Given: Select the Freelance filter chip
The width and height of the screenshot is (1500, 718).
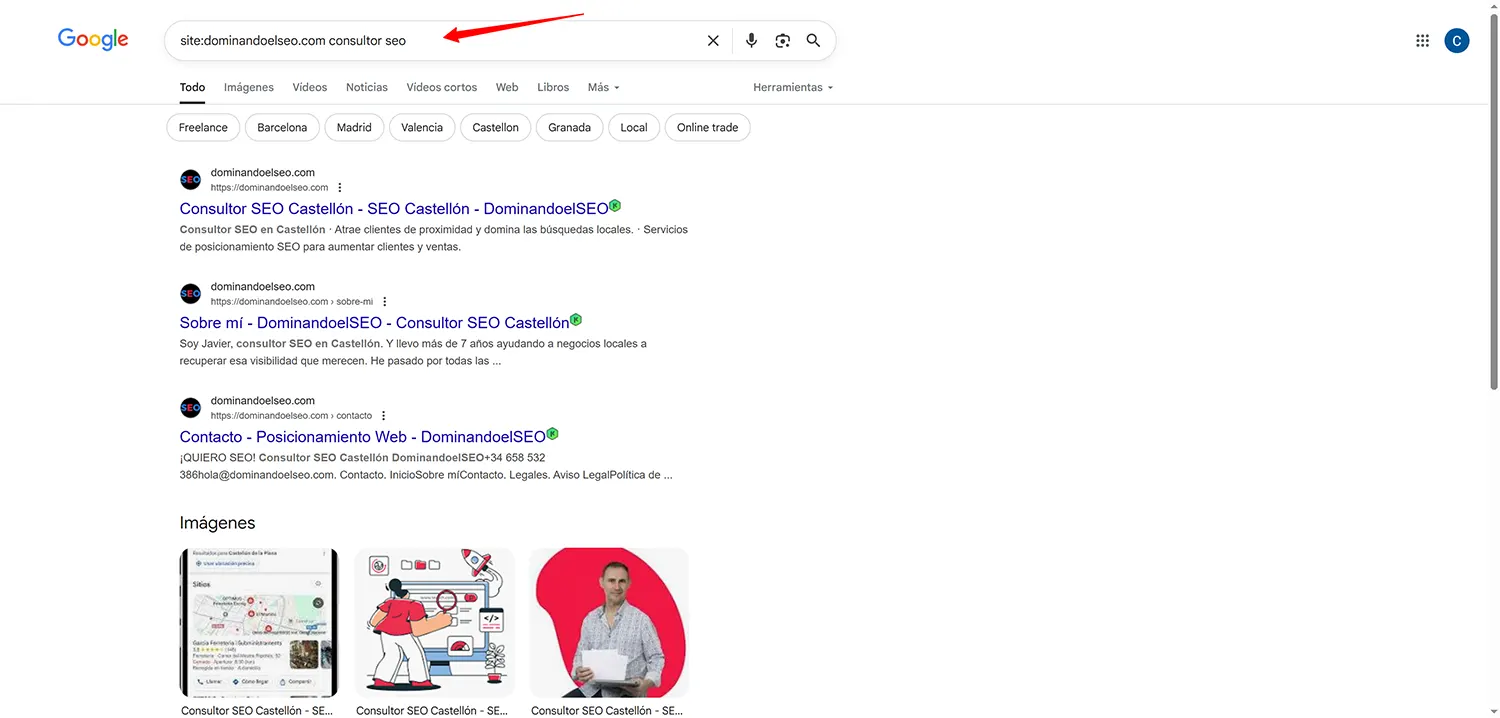Looking at the screenshot, I should pyautogui.click(x=203, y=128).
